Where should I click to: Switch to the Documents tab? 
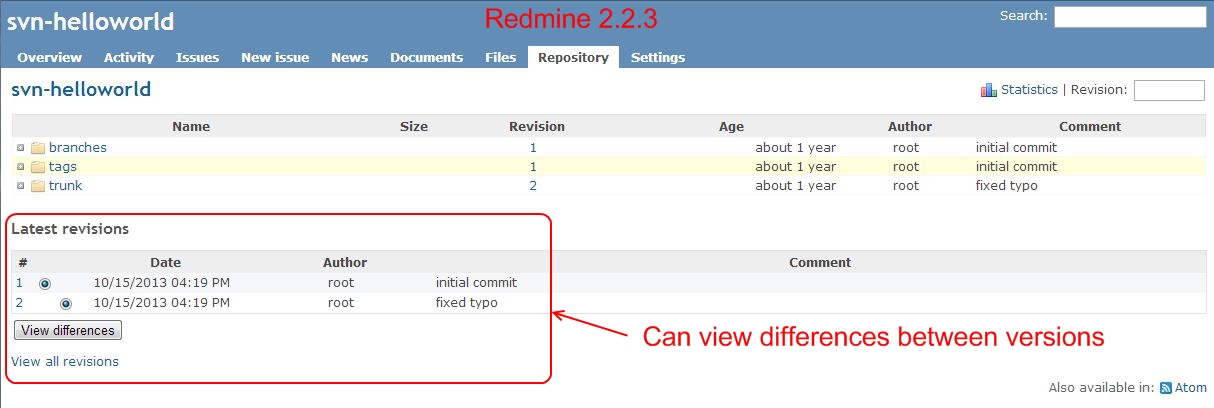tap(427, 57)
